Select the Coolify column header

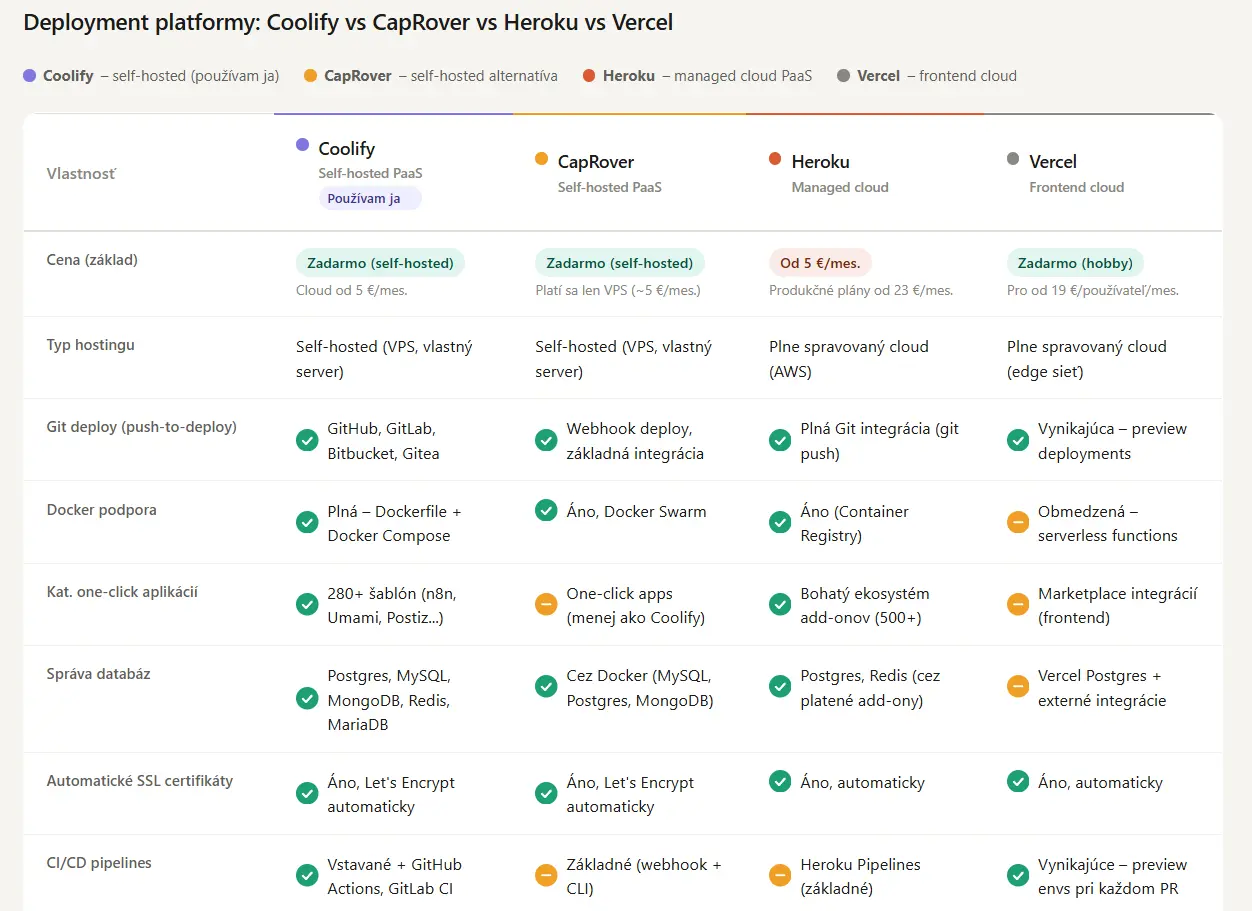tap(346, 149)
